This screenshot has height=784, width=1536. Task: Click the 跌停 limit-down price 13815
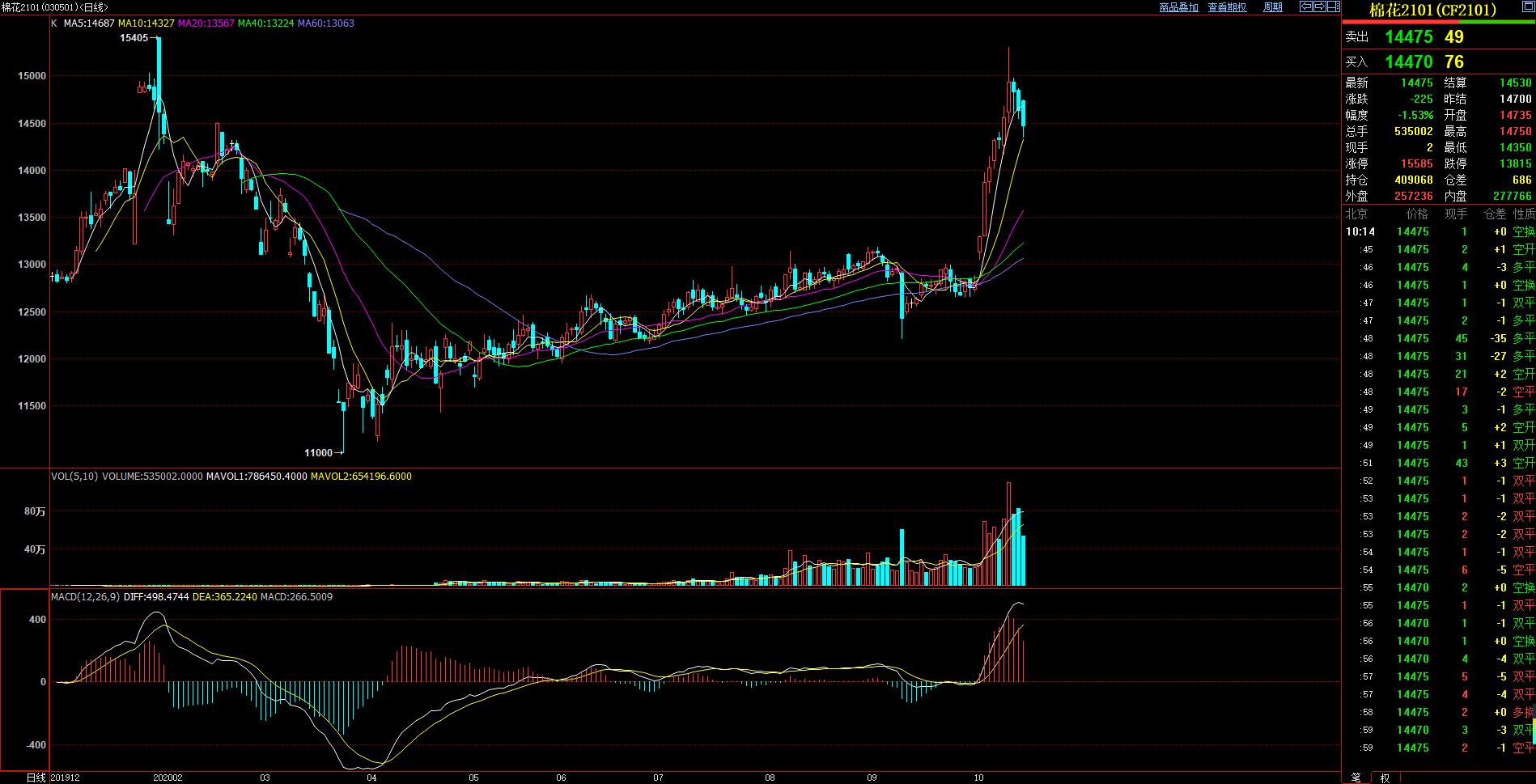point(1516,163)
